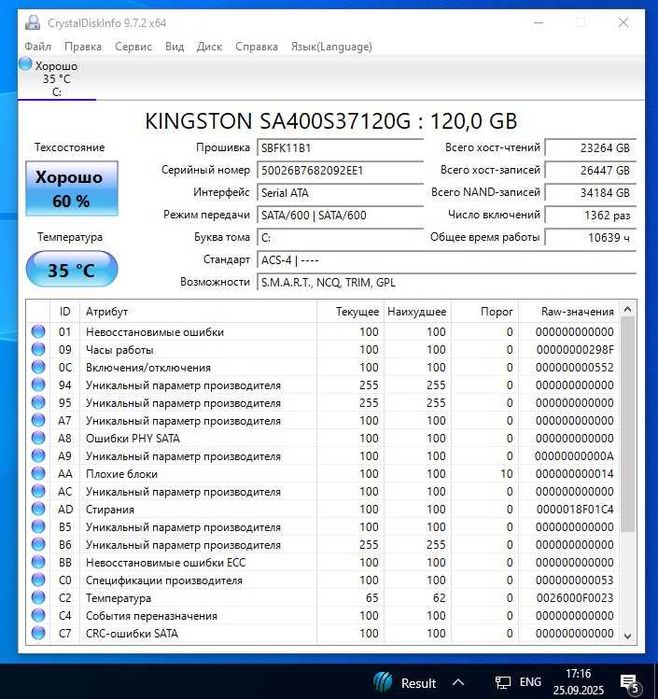Click the attribute list scrollbar thumb
This screenshot has height=699, width=658.
[628, 424]
